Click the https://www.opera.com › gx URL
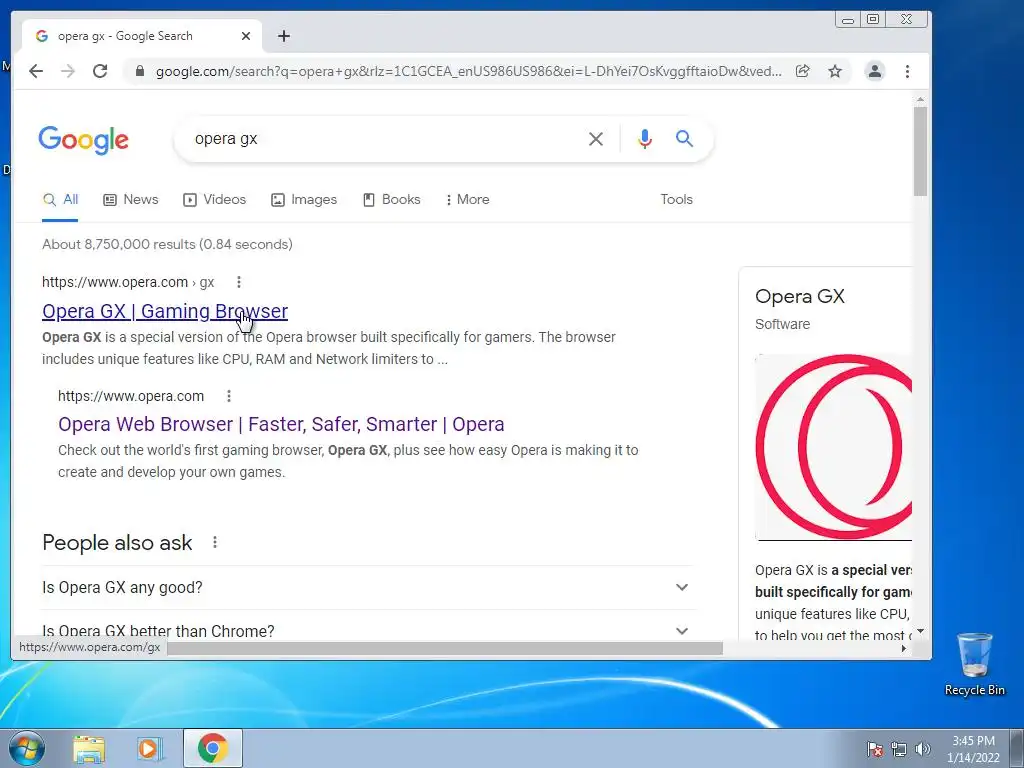The width and height of the screenshot is (1024, 768). [128, 282]
